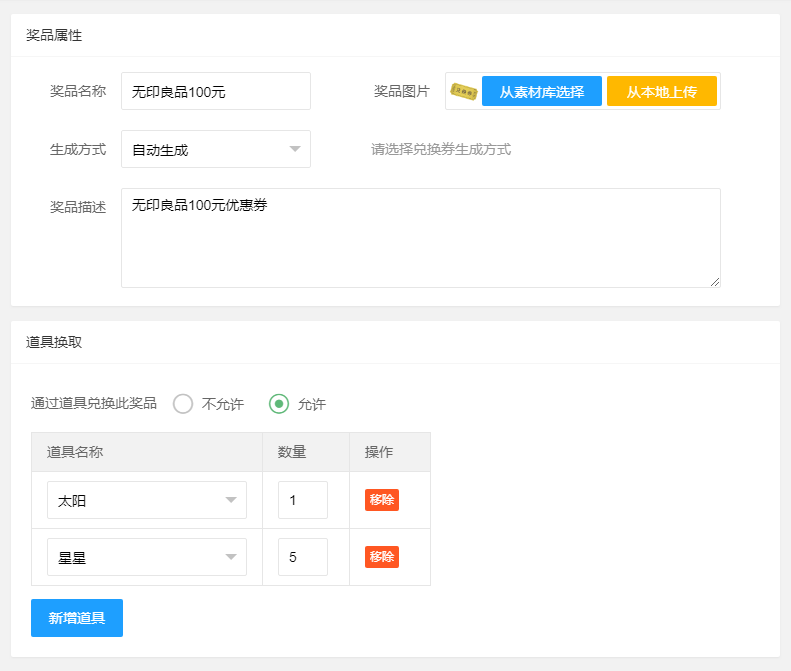Click the 奖品描述 label
Viewport: 791px width, 671px height.
point(78,207)
